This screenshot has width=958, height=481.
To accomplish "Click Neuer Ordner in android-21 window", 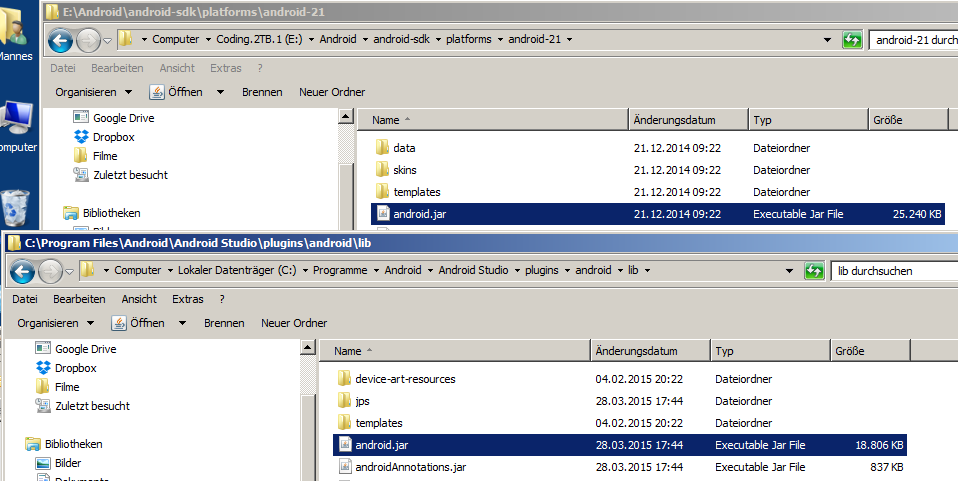I will click(332, 92).
